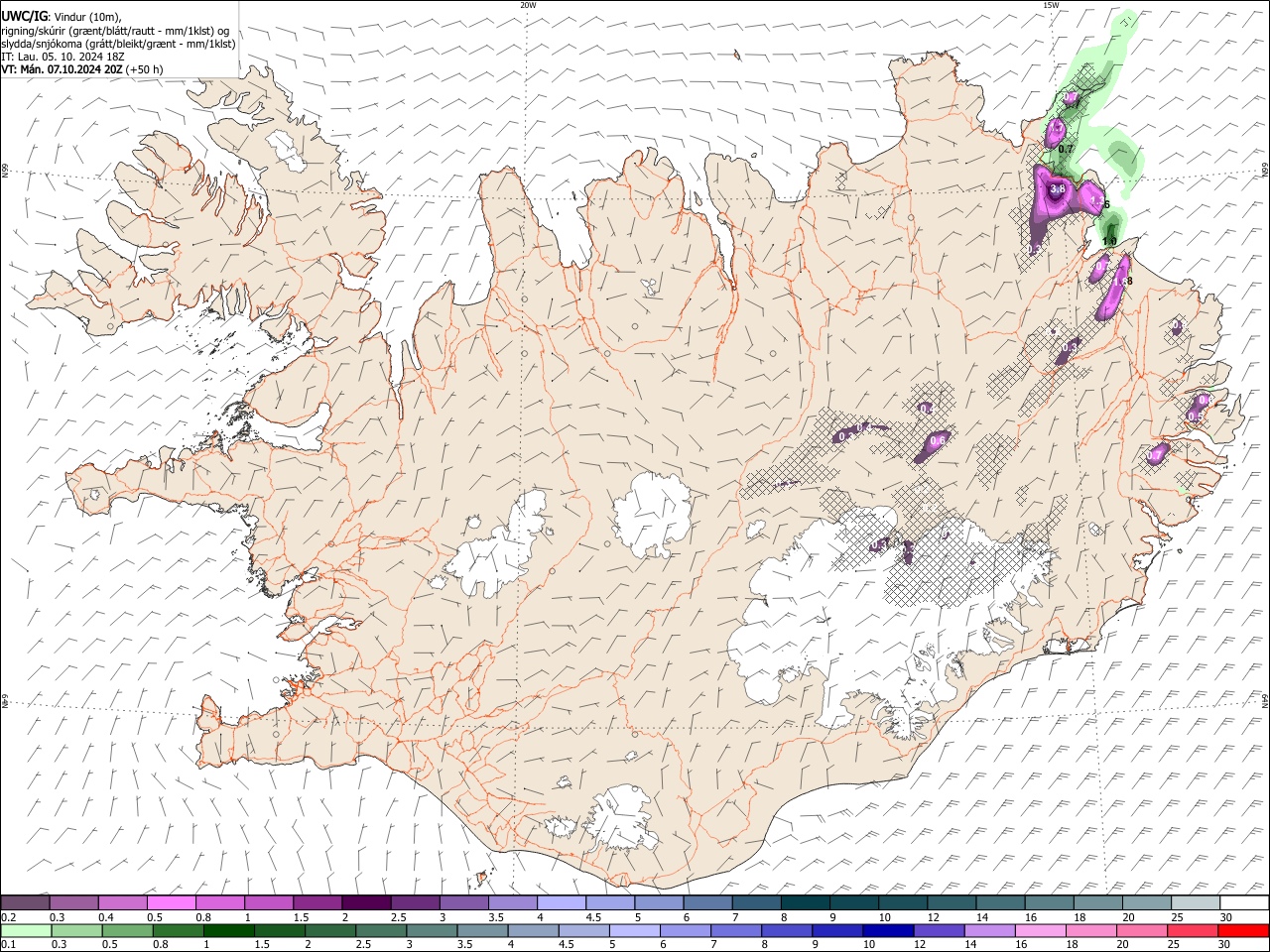The image size is (1270, 952).
Task: Click pale grey upper swatch between 25 and 30
Action: tap(1196, 902)
